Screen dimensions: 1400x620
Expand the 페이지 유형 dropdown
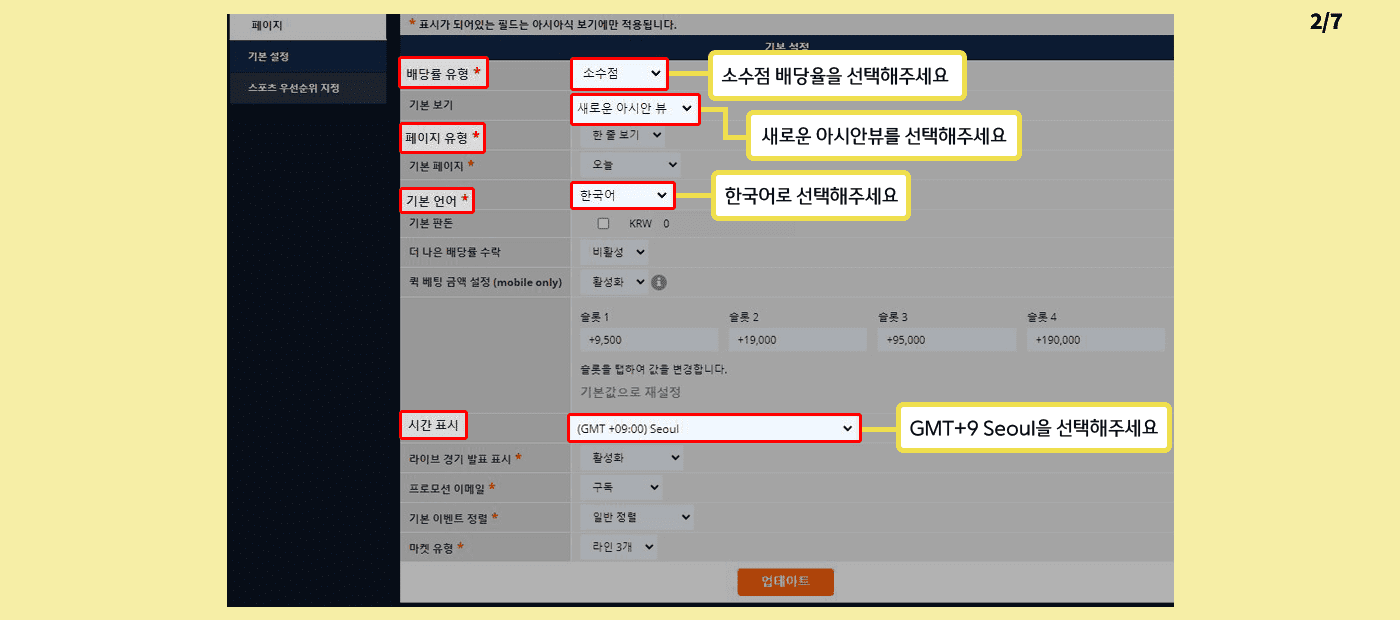(x=621, y=134)
